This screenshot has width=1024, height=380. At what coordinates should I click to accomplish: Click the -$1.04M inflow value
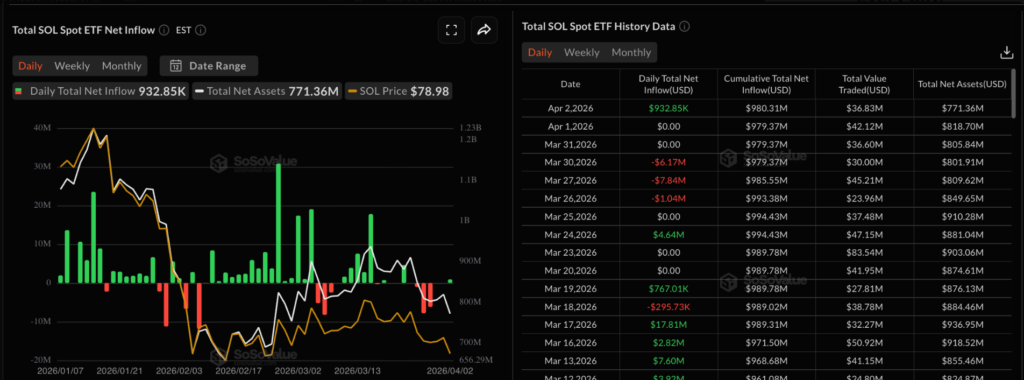click(x=668, y=198)
